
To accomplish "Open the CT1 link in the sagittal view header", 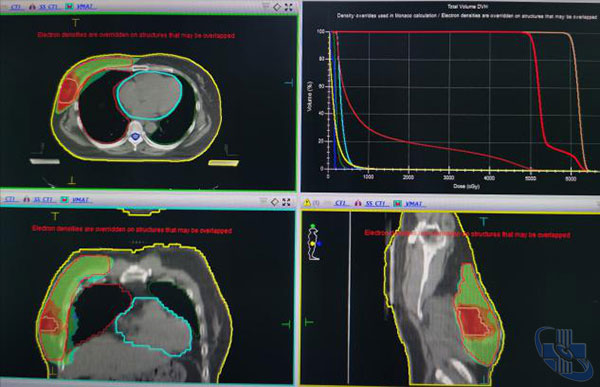I will pyautogui.click(x=341, y=203).
